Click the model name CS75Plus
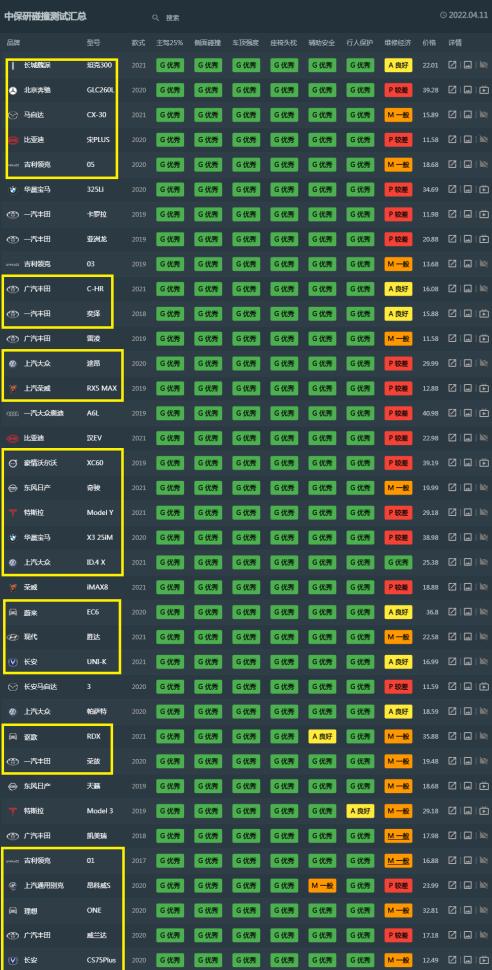 [101, 960]
